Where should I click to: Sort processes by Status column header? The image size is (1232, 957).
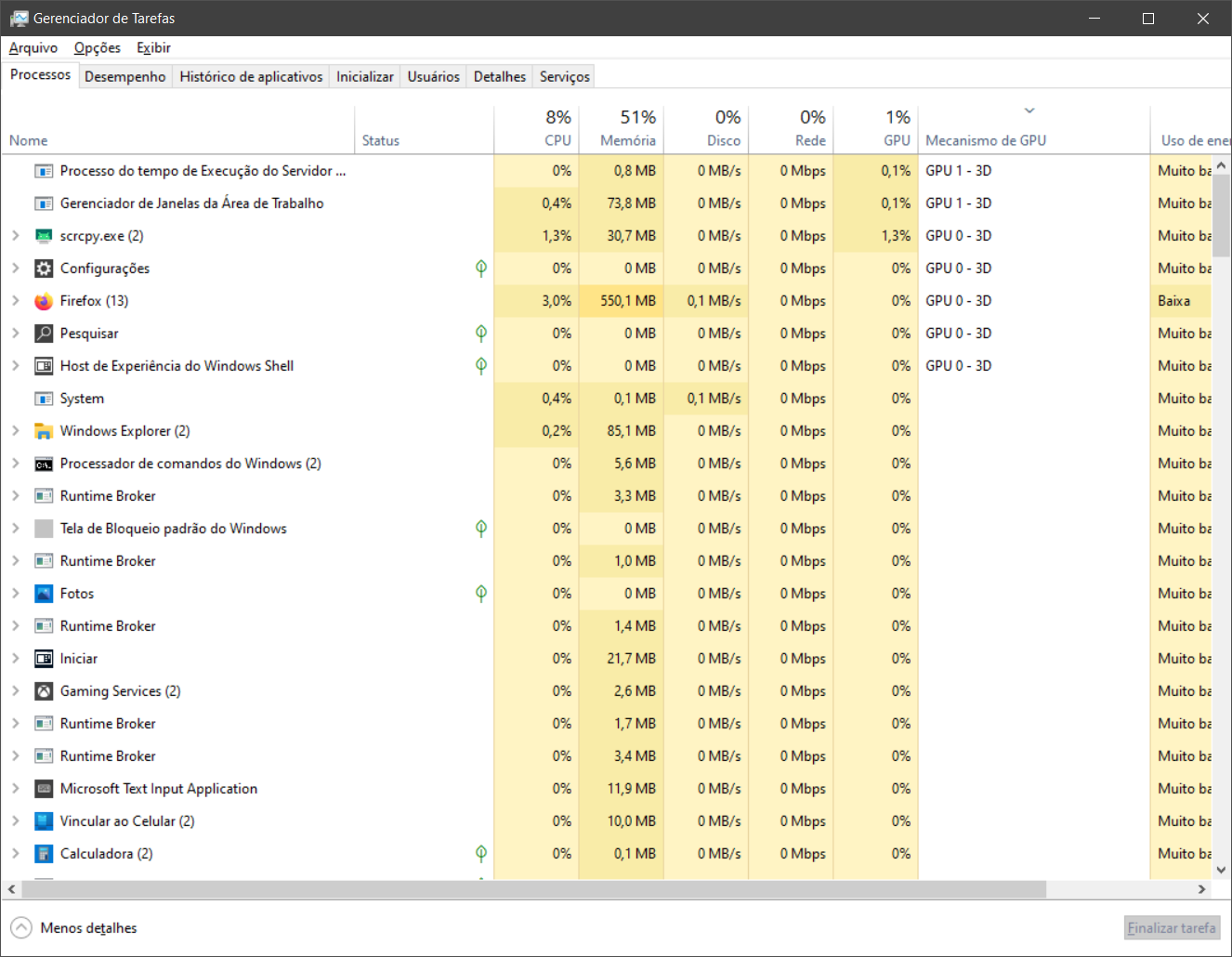coord(424,129)
